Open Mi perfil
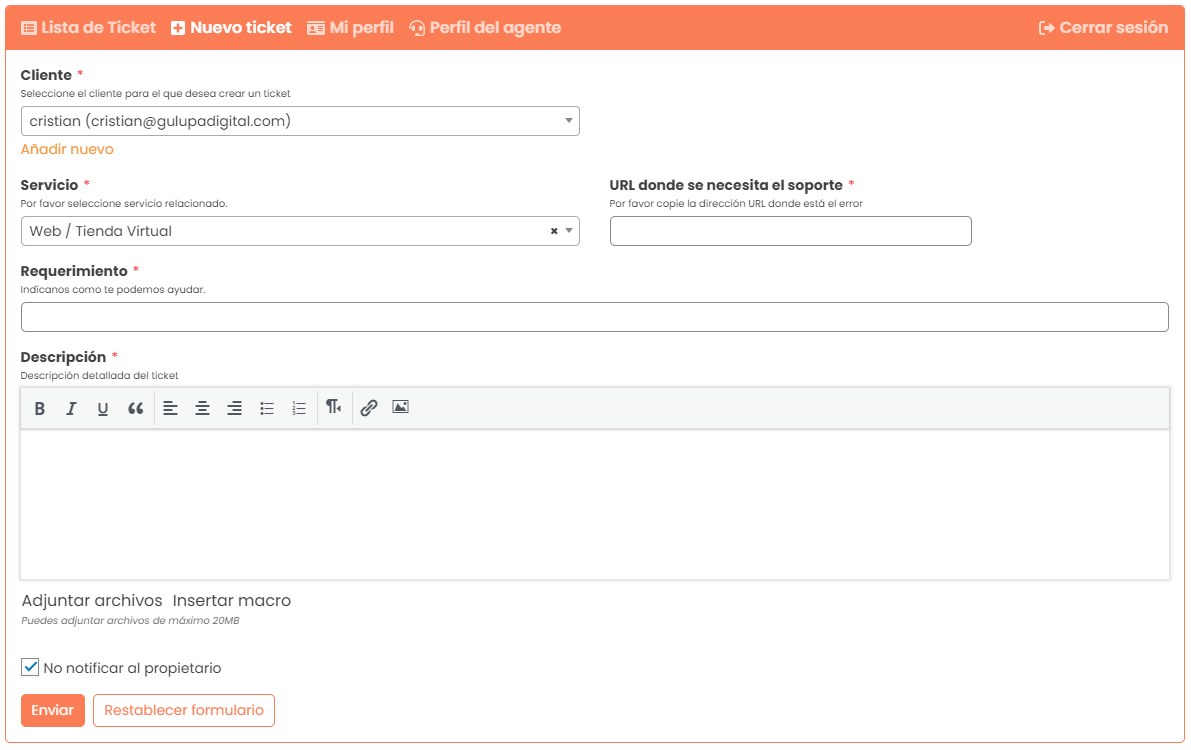Screen dimensions: 1191x750 [350, 27]
